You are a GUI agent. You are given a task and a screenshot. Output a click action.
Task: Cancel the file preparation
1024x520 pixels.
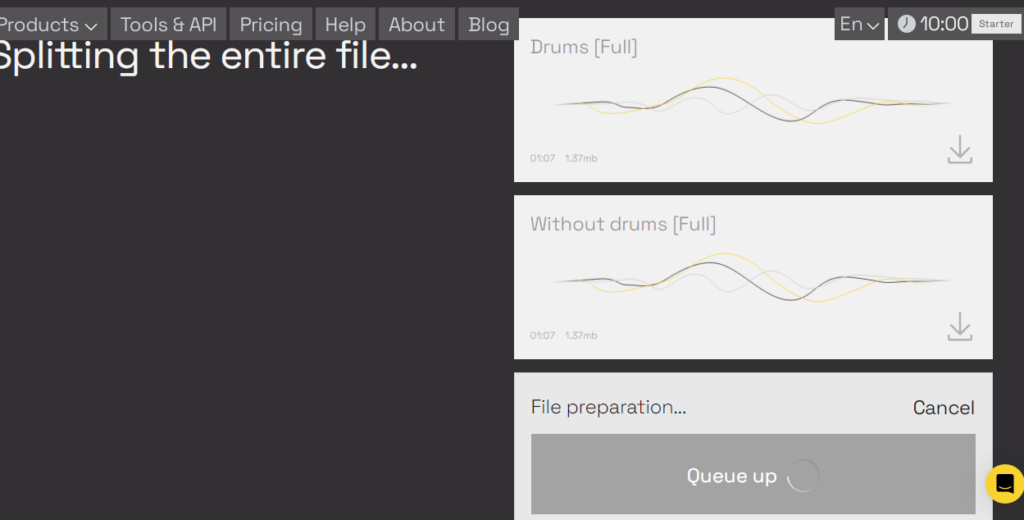point(943,407)
